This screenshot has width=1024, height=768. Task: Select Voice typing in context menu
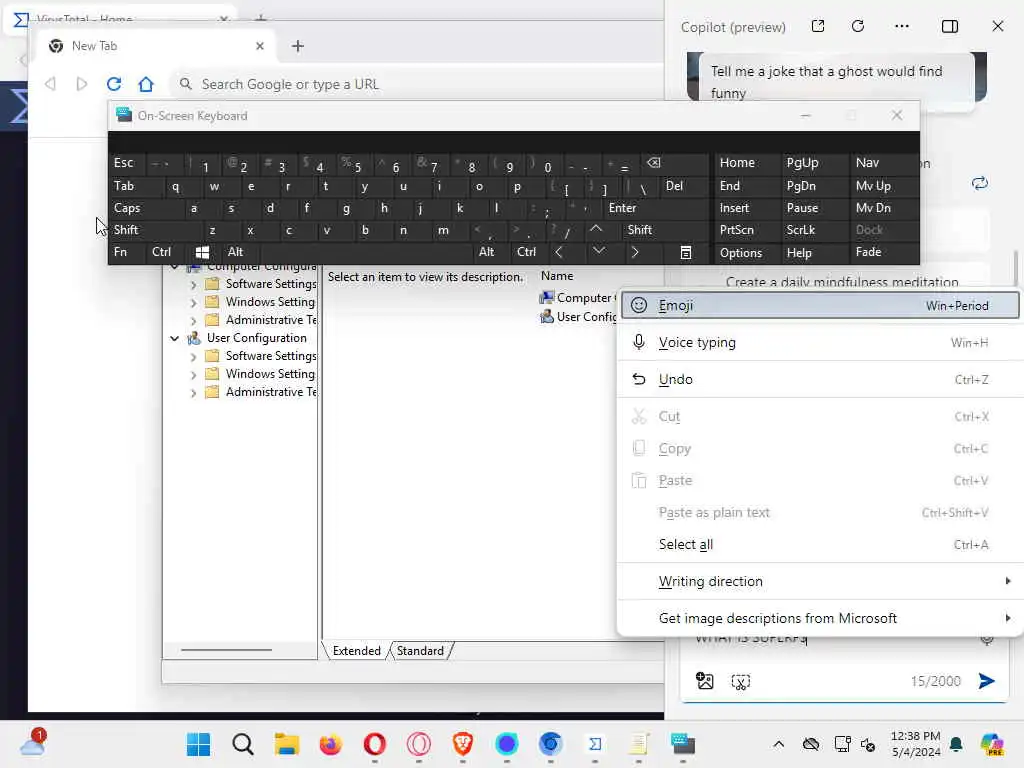pyautogui.click(x=821, y=342)
